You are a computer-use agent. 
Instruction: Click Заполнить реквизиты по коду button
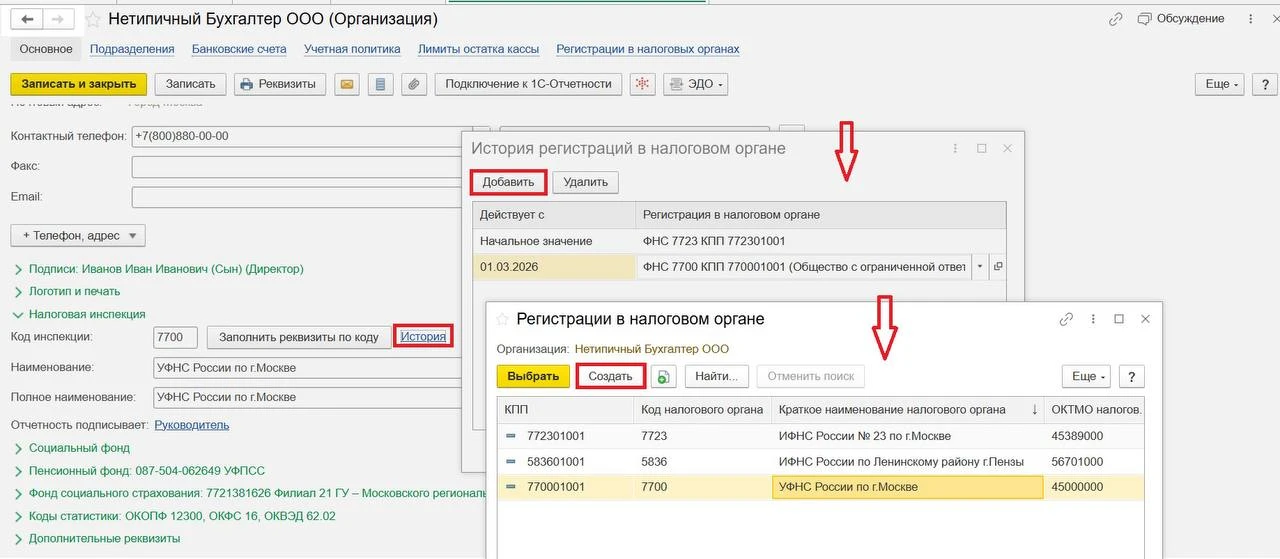[299, 337]
